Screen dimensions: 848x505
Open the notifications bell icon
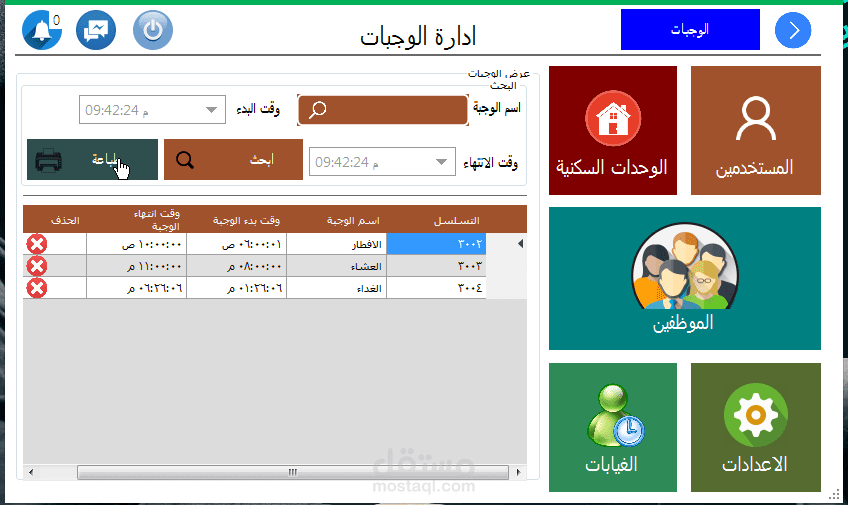click(42, 30)
